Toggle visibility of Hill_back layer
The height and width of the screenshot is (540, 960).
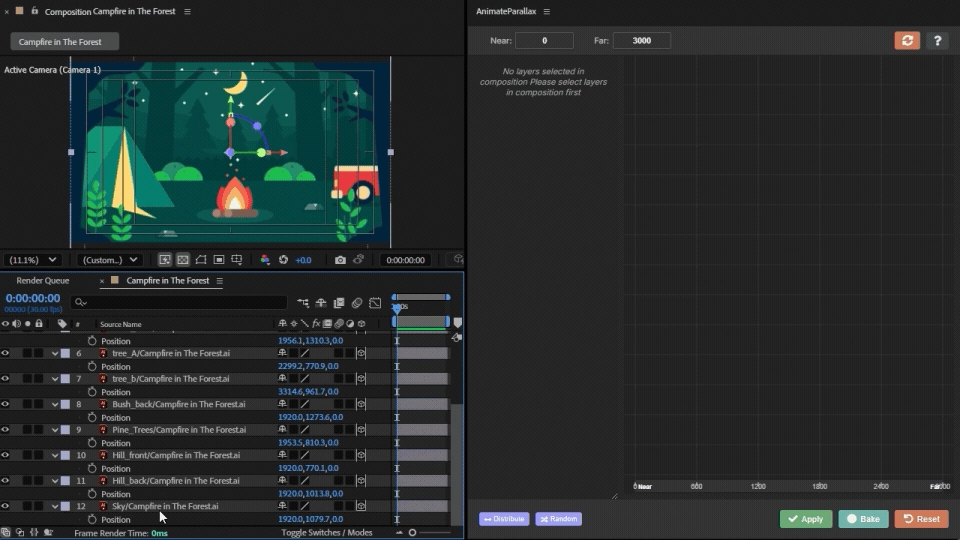point(5,481)
